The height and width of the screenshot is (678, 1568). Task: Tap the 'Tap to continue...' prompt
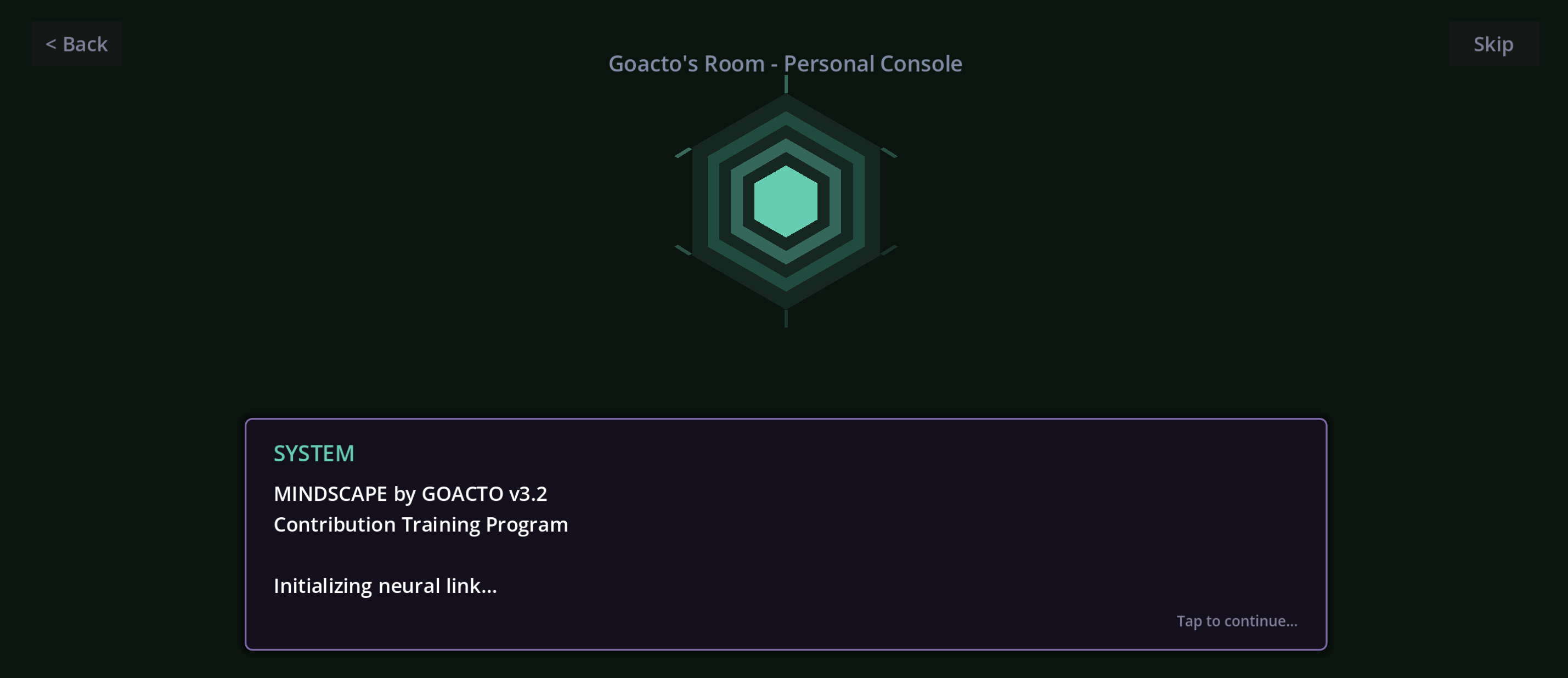[x=1236, y=621]
